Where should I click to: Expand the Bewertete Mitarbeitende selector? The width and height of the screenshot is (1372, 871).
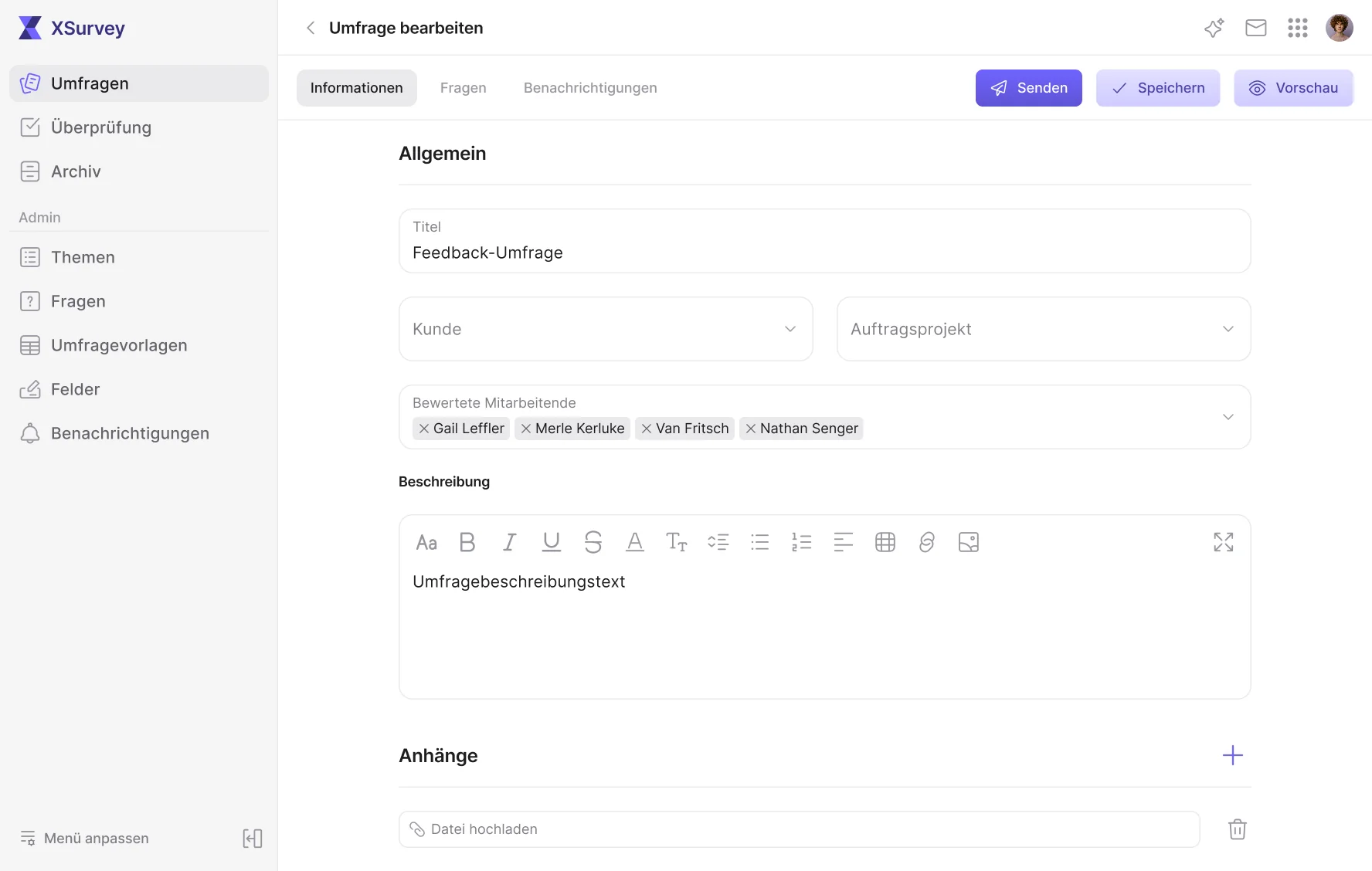tap(1228, 417)
